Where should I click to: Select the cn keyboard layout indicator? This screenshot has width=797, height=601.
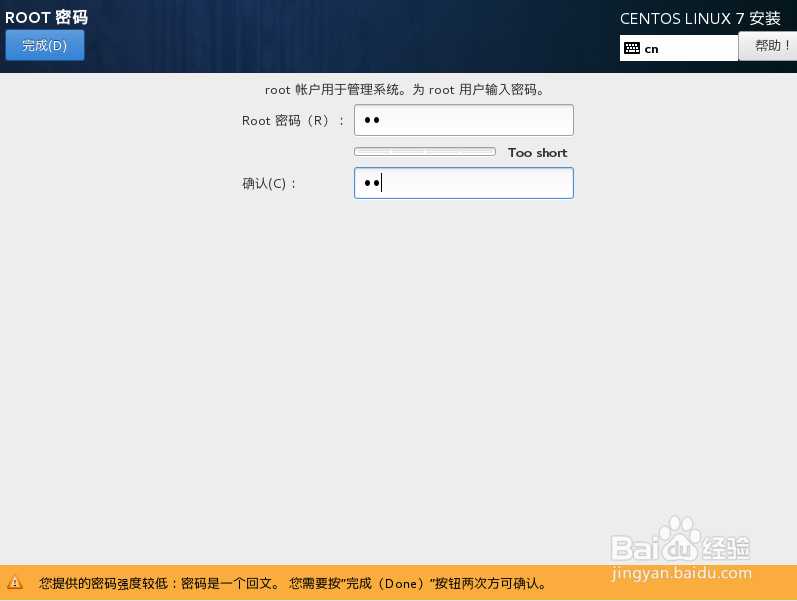(679, 48)
